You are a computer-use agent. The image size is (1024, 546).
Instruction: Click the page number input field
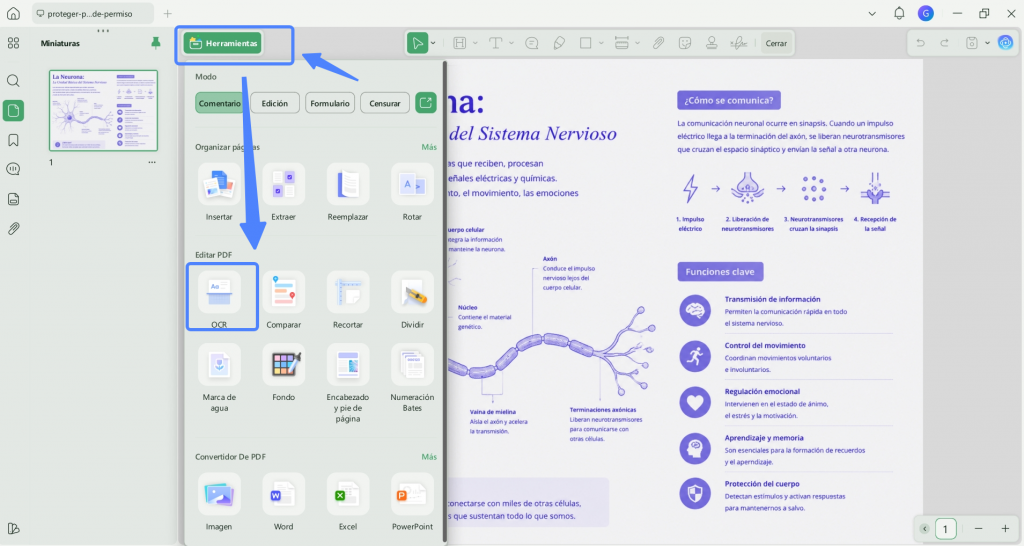point(945,529)
